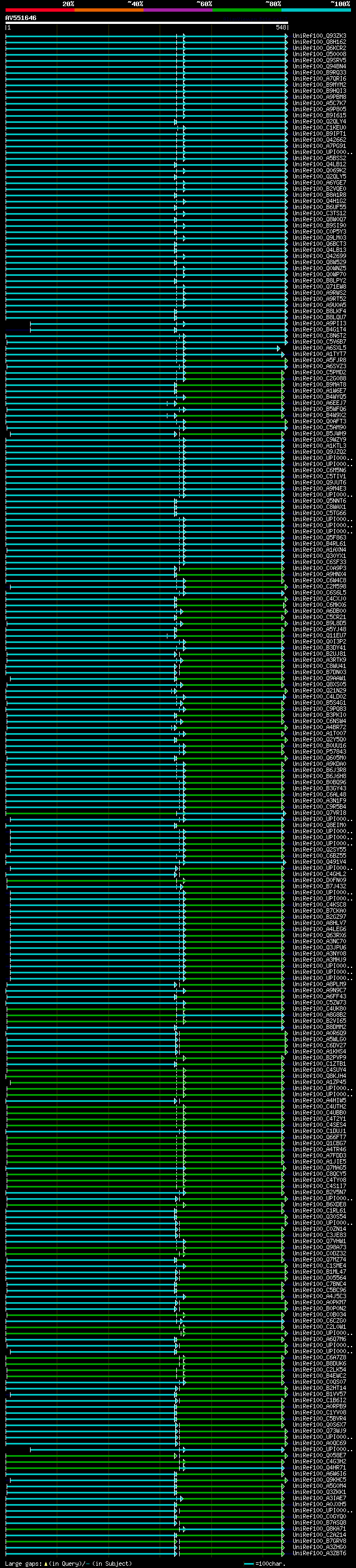356x1568 pixels.
Task: Select the UniRef100_Q9LM03 label
Action: click(319, 238)
